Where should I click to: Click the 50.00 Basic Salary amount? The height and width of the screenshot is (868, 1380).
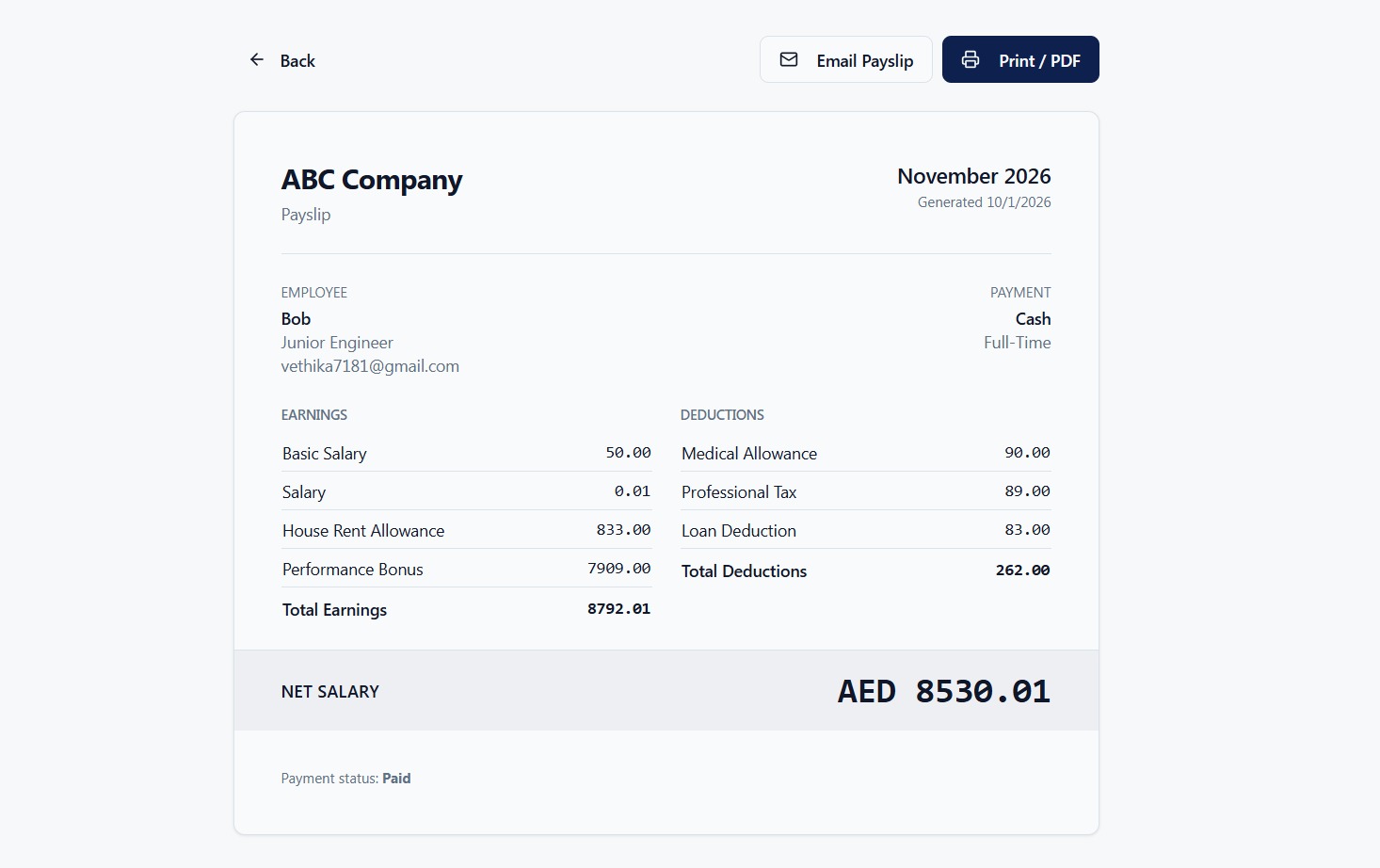click(628, 453)
